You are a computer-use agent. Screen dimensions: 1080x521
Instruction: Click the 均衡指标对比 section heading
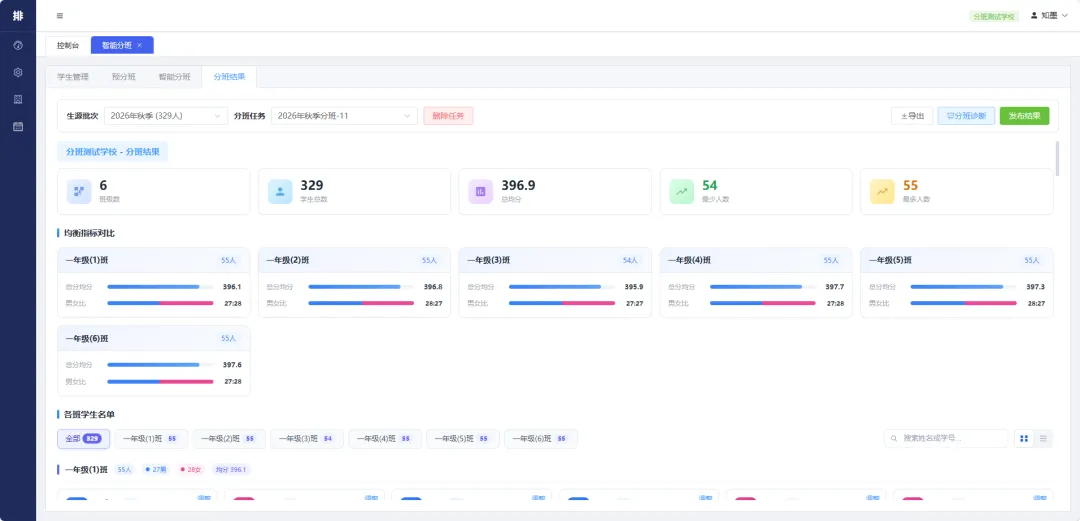[90, 233]
